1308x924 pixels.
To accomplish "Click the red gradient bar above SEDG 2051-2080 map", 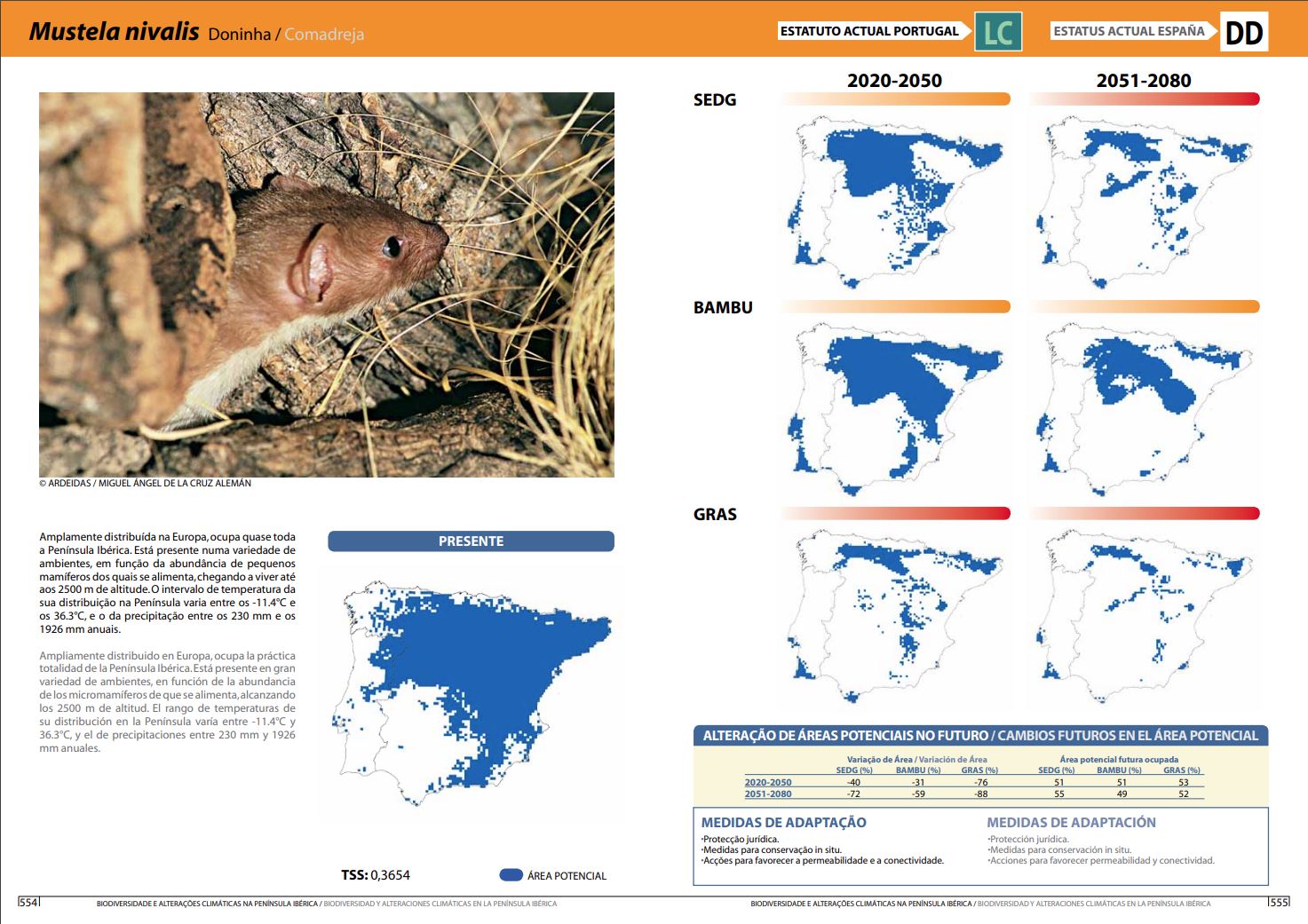I will [1144, 99].
